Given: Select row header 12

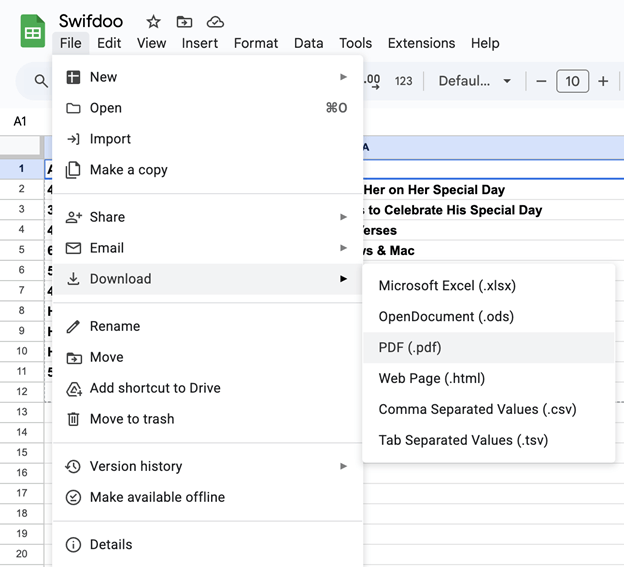Looking at the screenshot, I should pos(21,392).
